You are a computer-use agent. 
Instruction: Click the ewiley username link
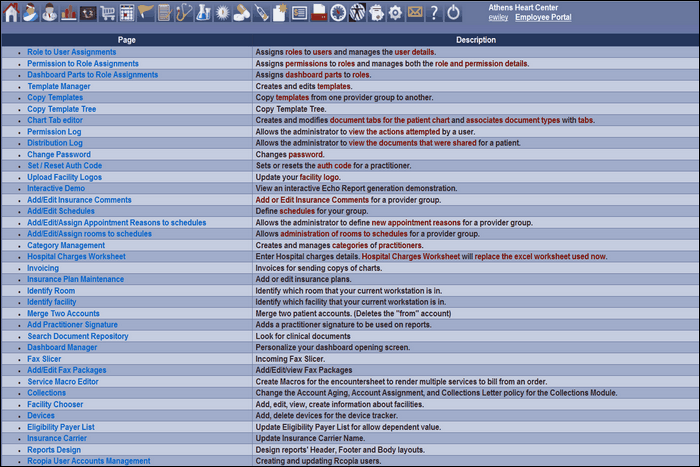pos(498,17)
